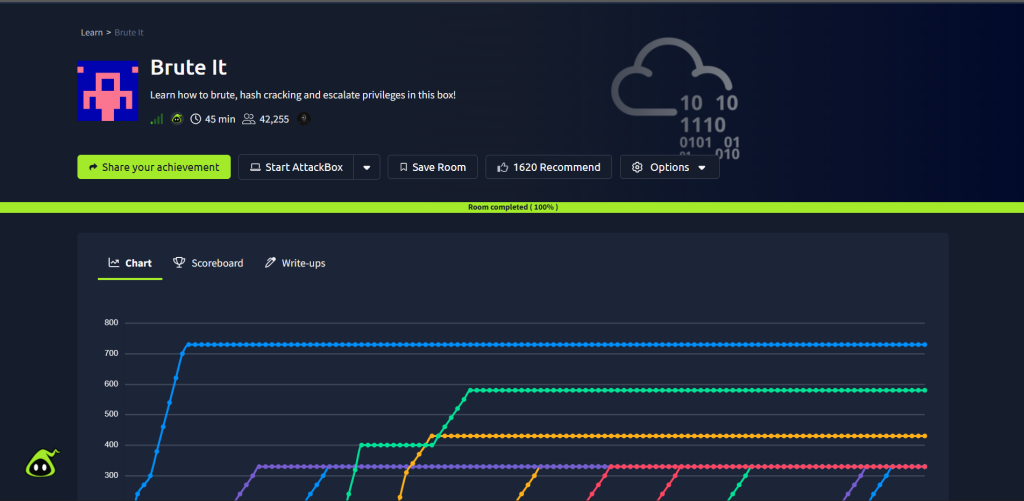Click the gear icon on the Options button

click(x=637, y=167)
